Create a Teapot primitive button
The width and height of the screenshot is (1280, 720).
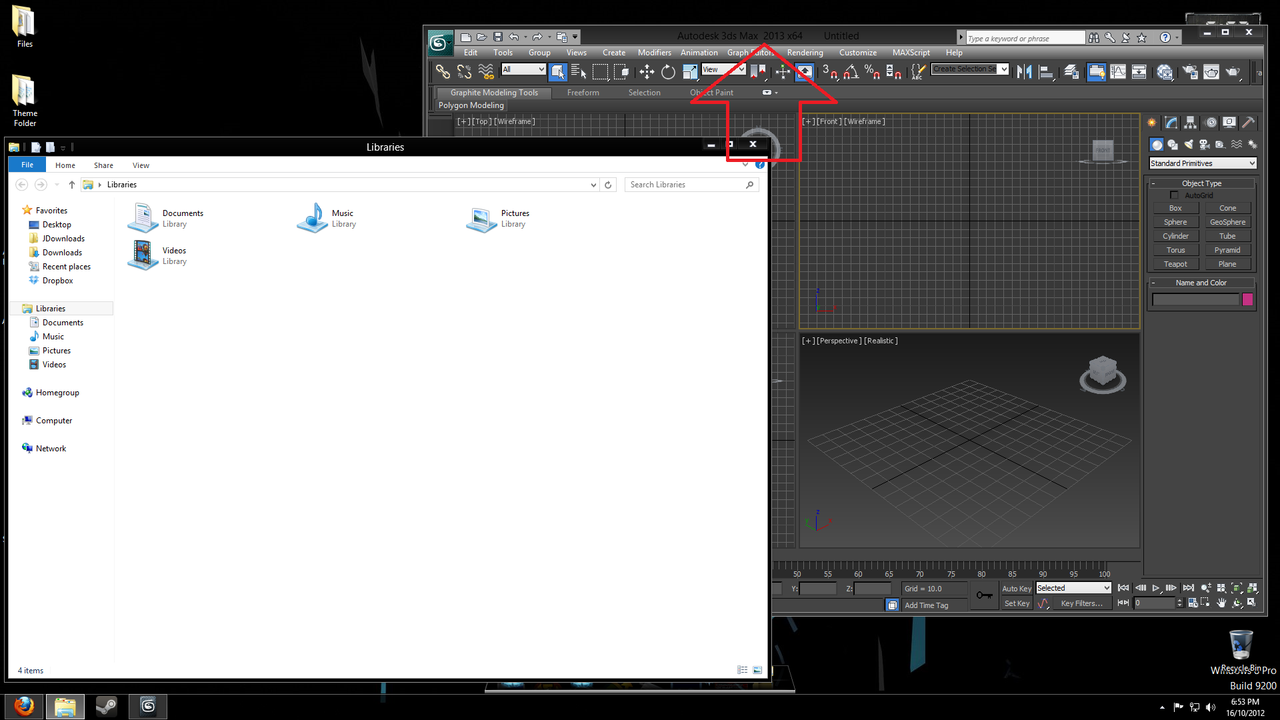pos(1176,264)
